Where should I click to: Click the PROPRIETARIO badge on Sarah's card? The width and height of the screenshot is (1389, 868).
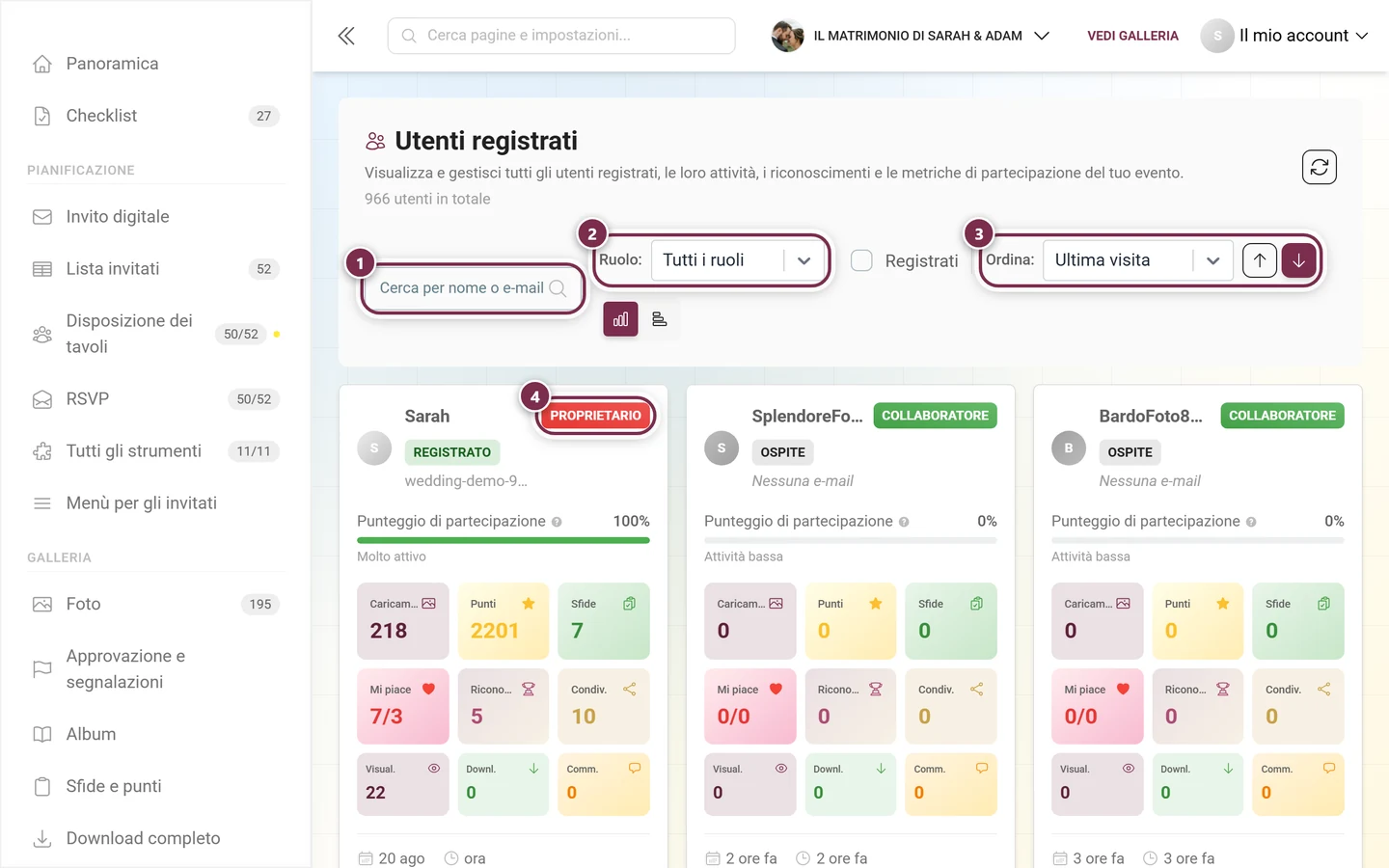(x=595, y=416)
